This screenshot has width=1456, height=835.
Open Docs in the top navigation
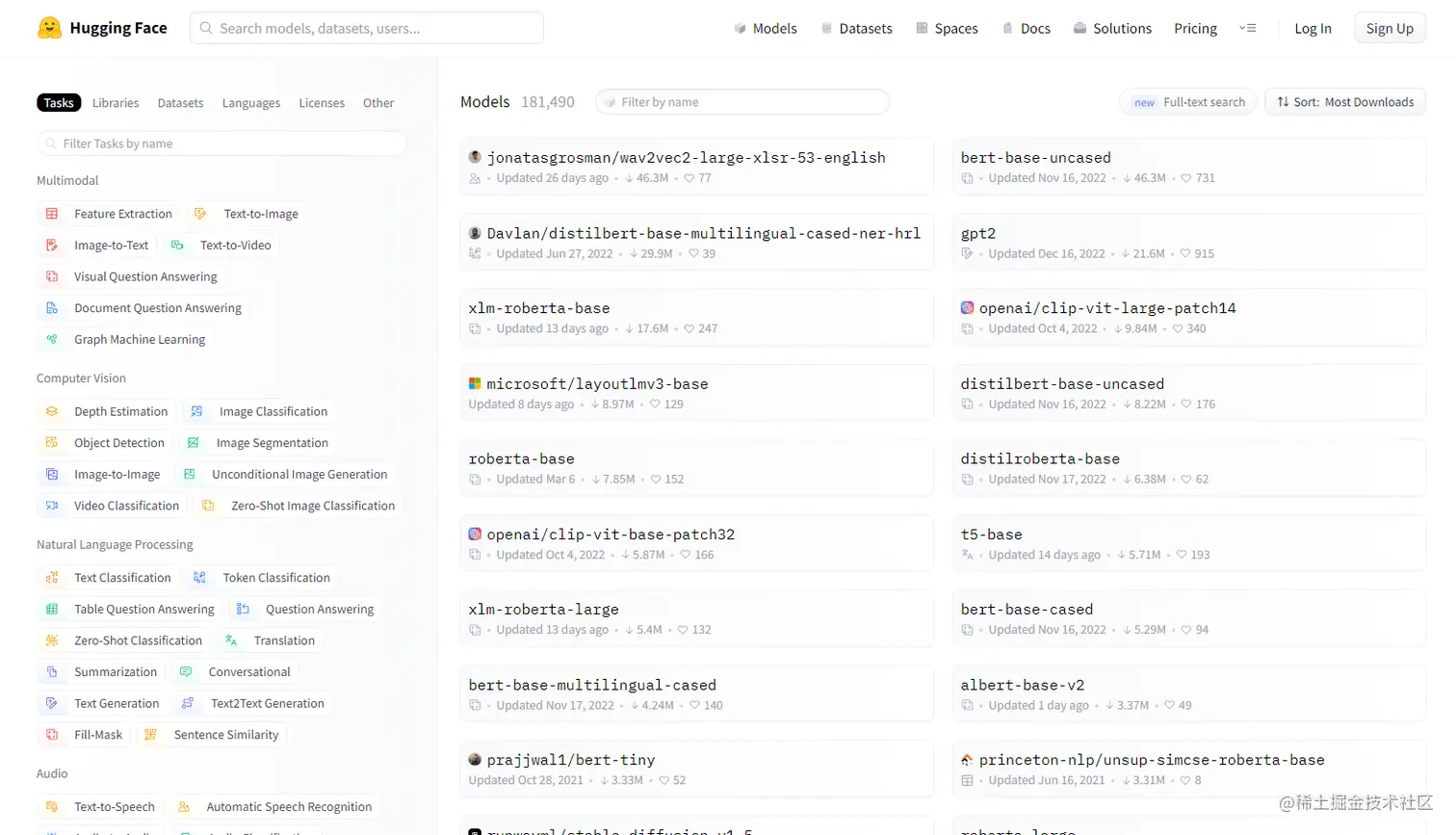[x=1027, y=28]
